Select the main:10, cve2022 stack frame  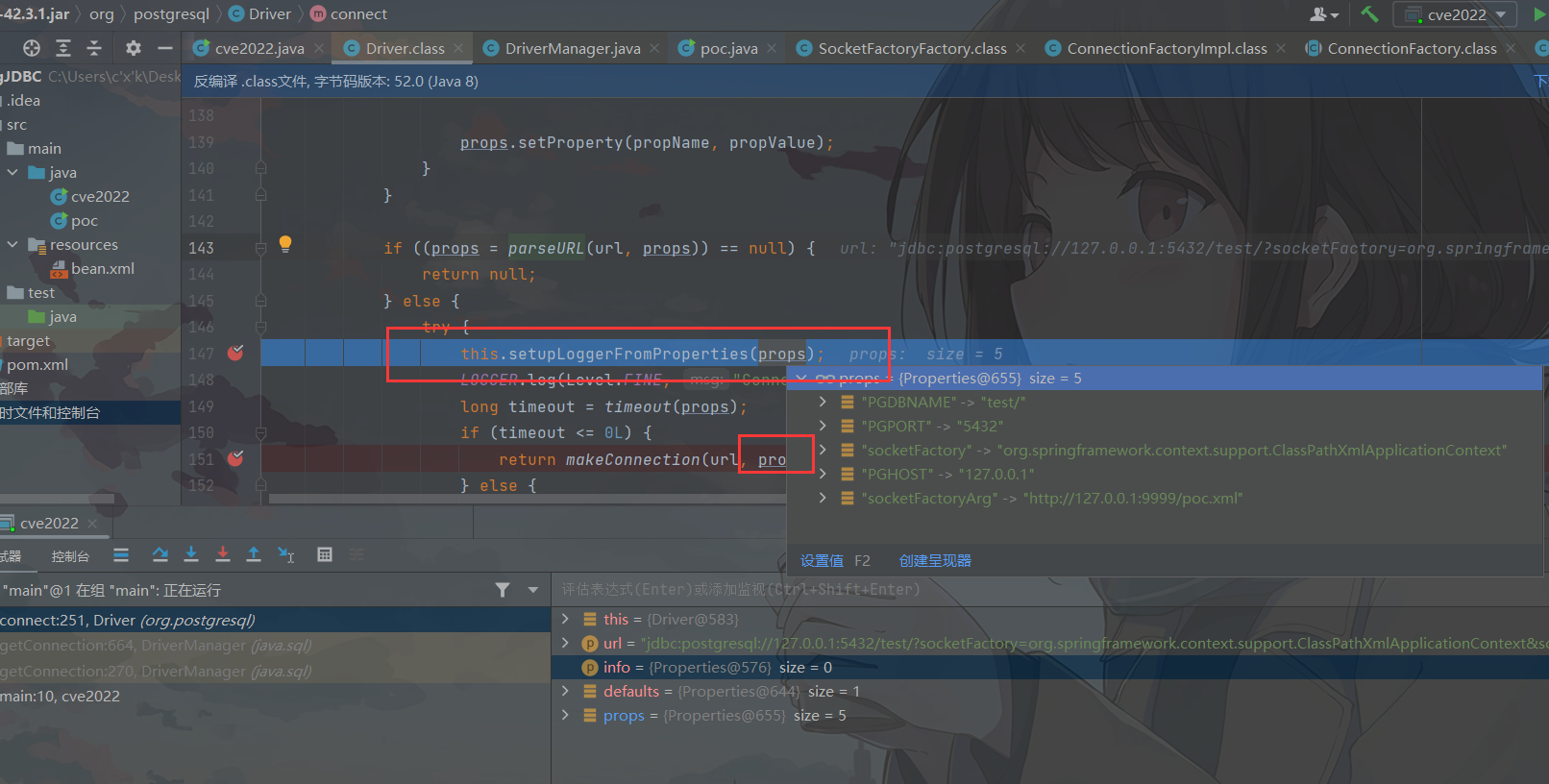click(x=275, y=696)
